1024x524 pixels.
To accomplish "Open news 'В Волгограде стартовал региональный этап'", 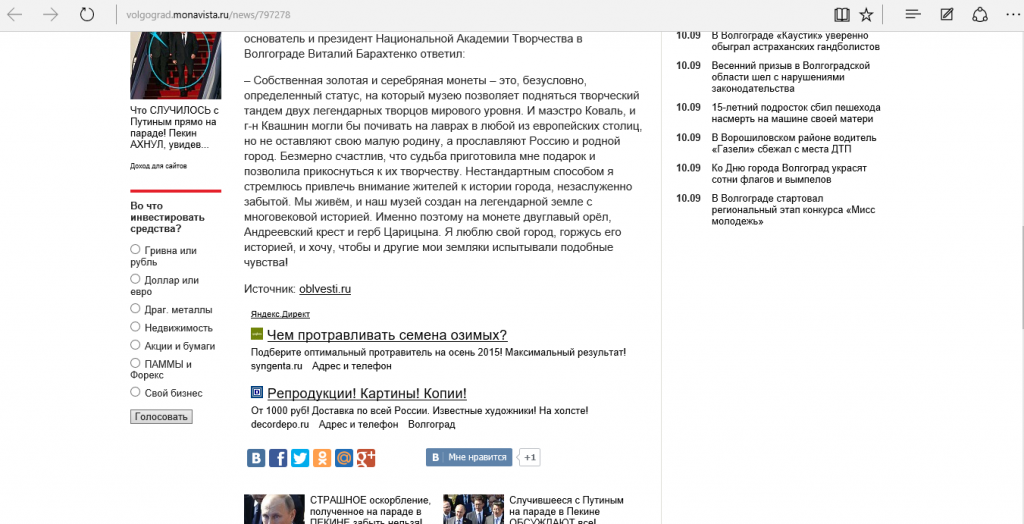I will 793,210.
